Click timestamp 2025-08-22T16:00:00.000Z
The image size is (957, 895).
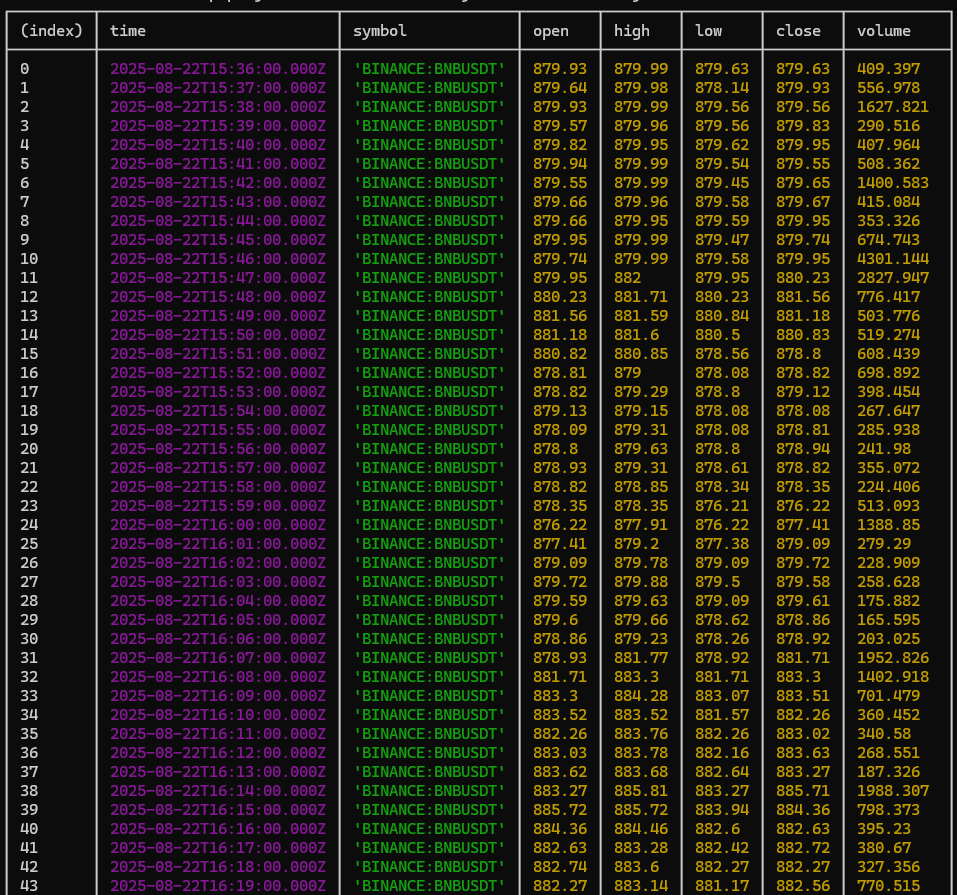coord(218,525)
